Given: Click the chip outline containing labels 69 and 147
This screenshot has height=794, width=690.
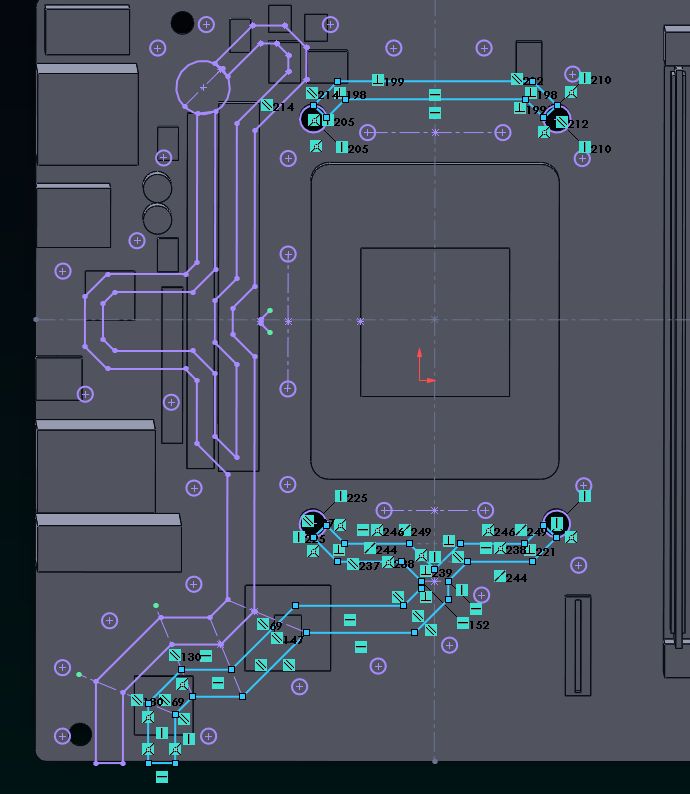Looking at the screenshot, I should (288, 628).
